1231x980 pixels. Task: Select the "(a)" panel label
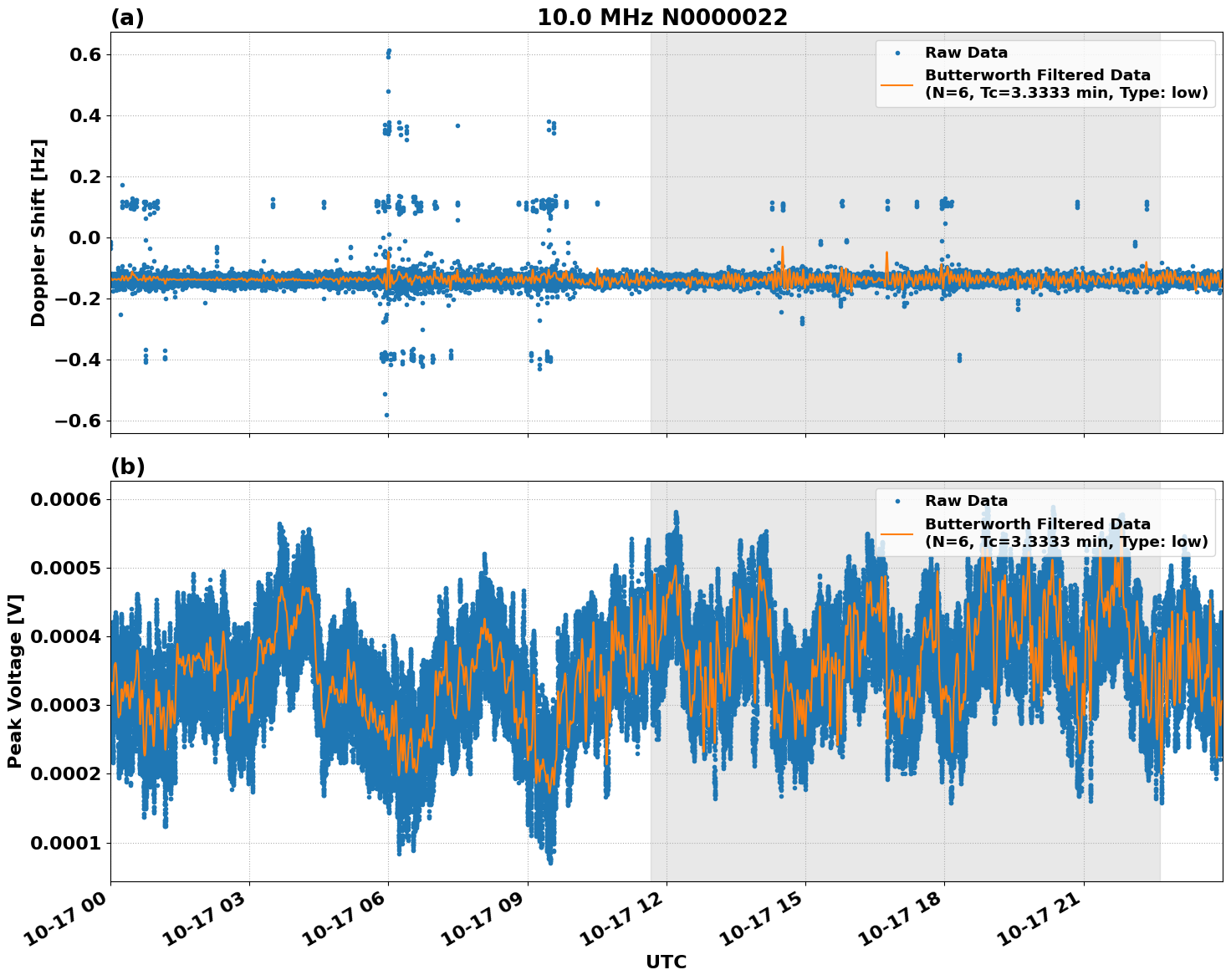coord(127,18)
